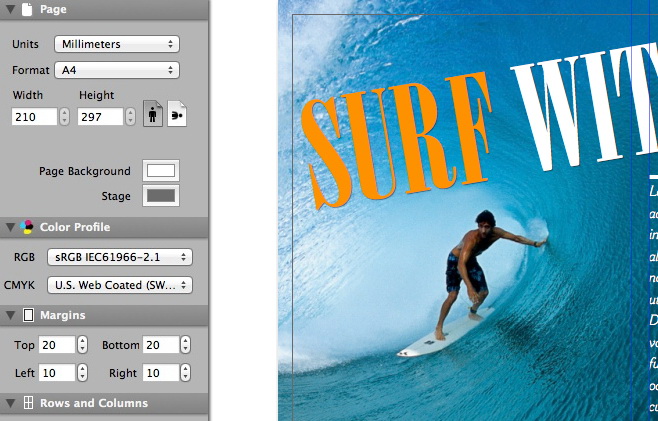The image size is (658, 421).
Task: Click the Bottom margin stepper
Action: pyautogui.click(x=185, y=345)
